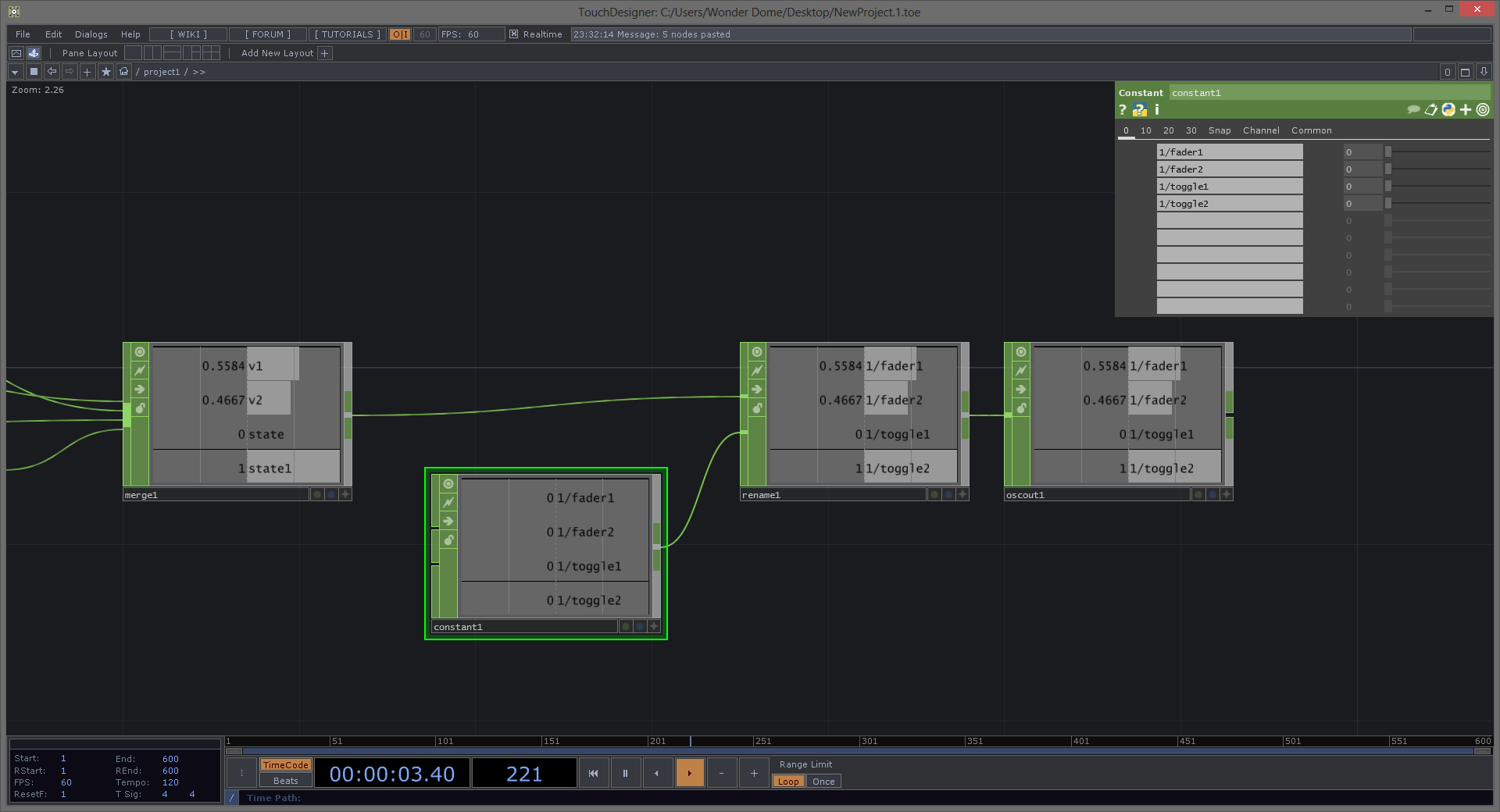Viewport: 1500px width, 812px height.
Task: Switch to the Channel parameter tab
Action: pos(1260,130)
